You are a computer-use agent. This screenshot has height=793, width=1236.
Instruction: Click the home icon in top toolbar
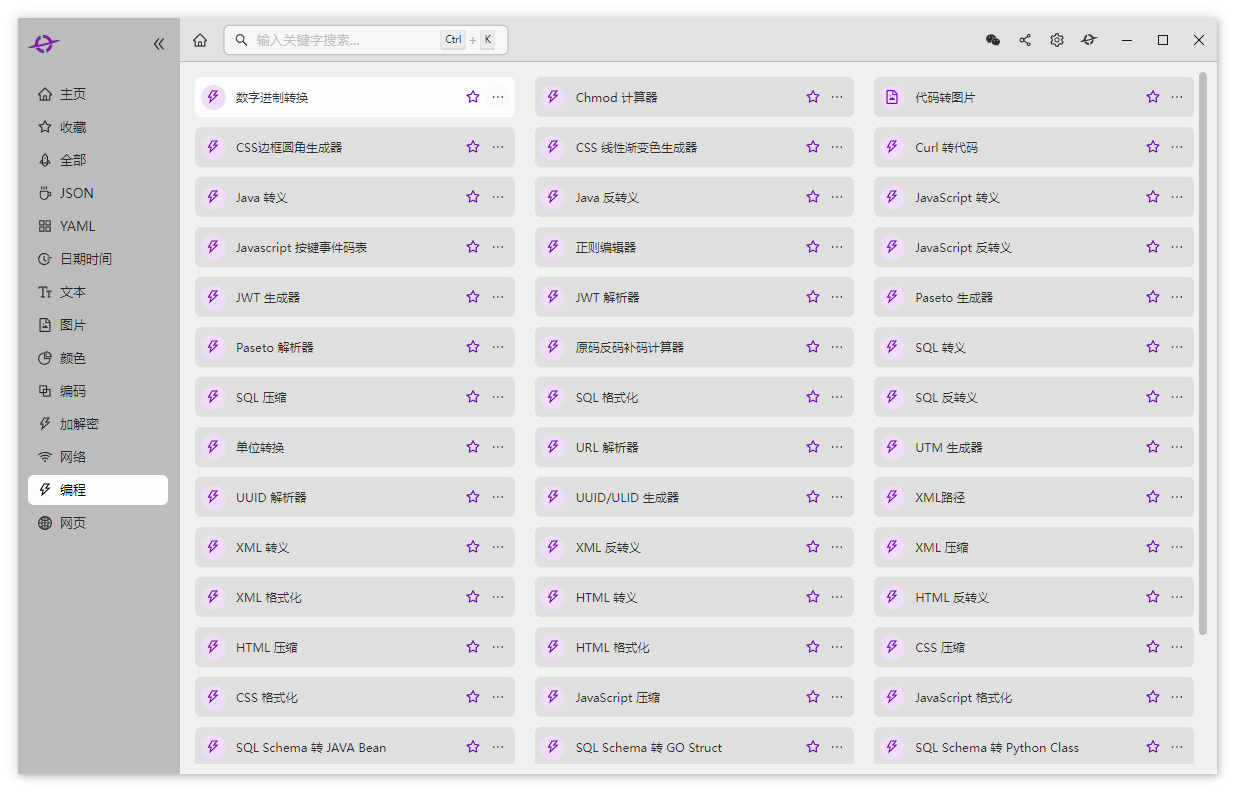pos(200,40)
